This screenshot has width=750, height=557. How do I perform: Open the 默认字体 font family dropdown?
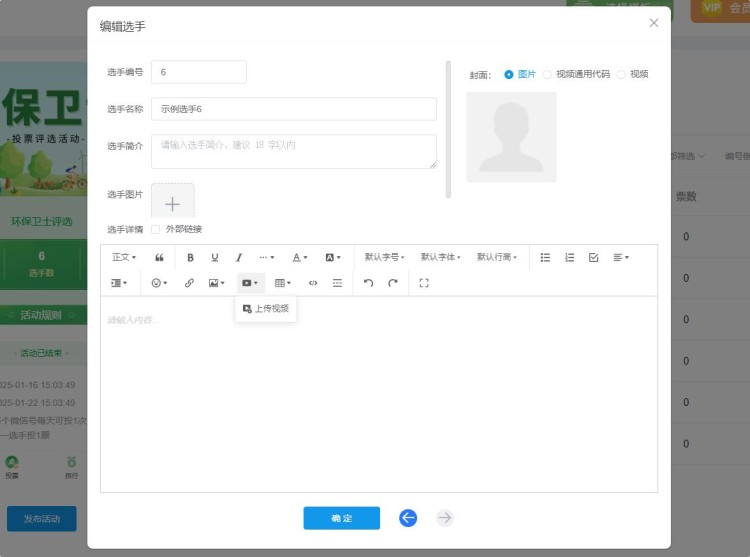coord(440,257)
